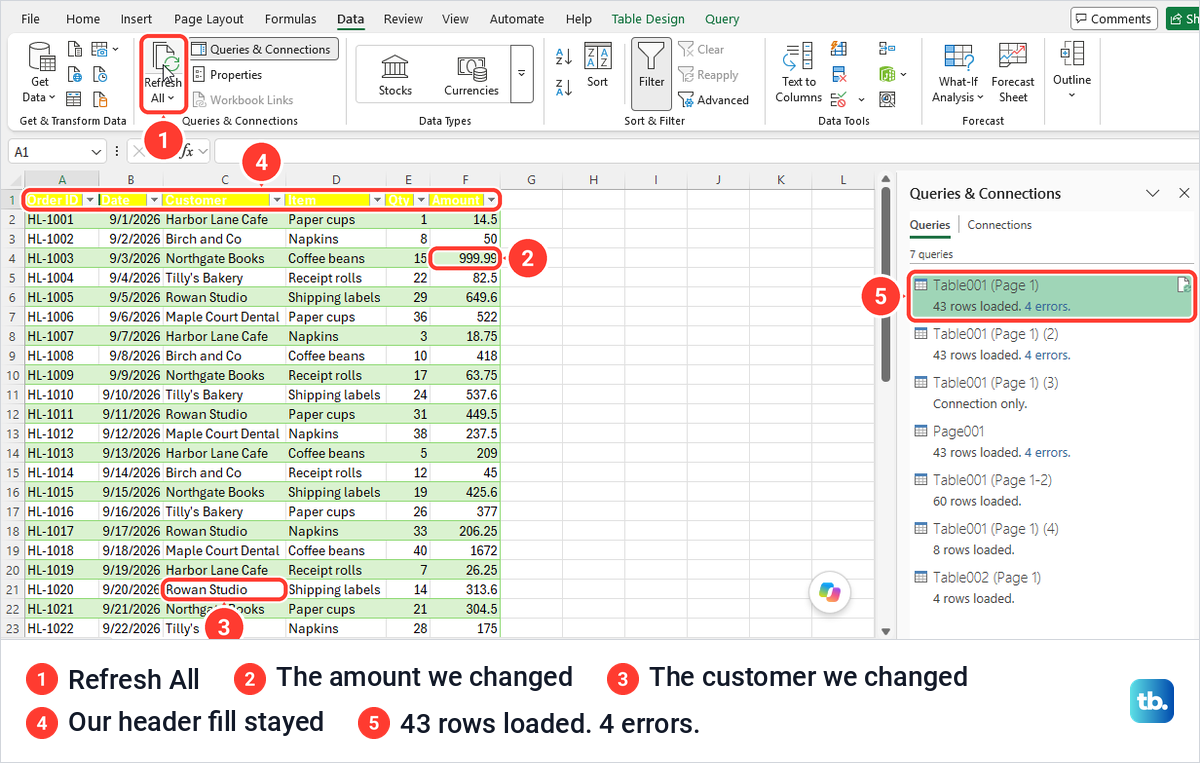Click the floating Copilot icon

pos(830,592)
